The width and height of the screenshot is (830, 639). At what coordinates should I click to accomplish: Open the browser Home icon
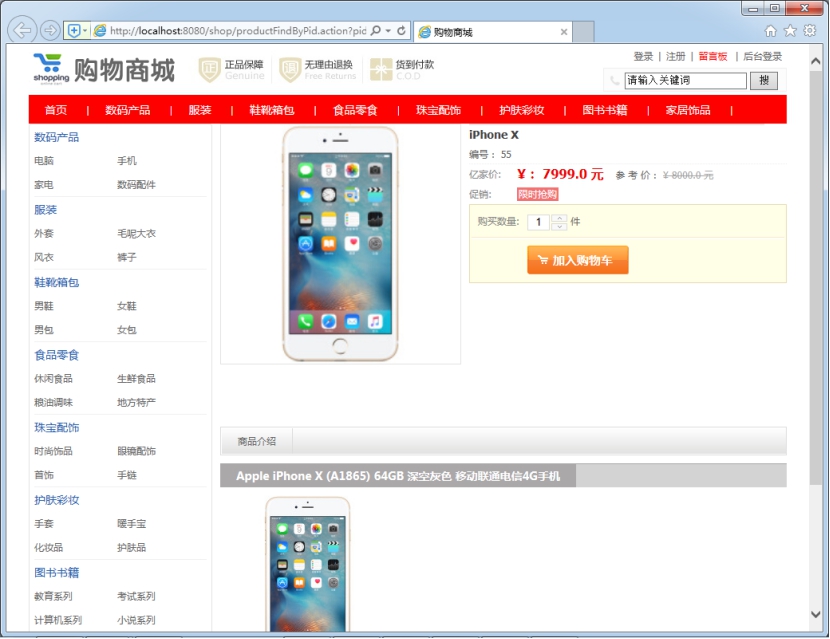(x=770, y=31)
